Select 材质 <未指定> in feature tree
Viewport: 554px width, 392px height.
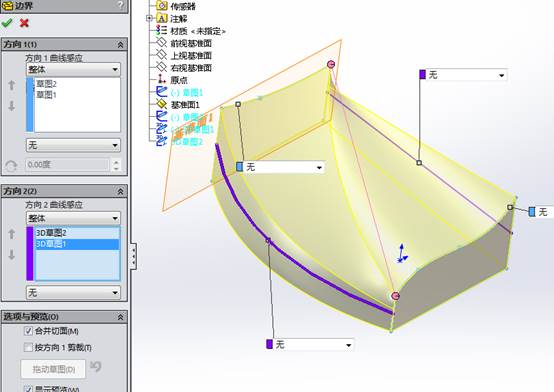click(198, 31)
